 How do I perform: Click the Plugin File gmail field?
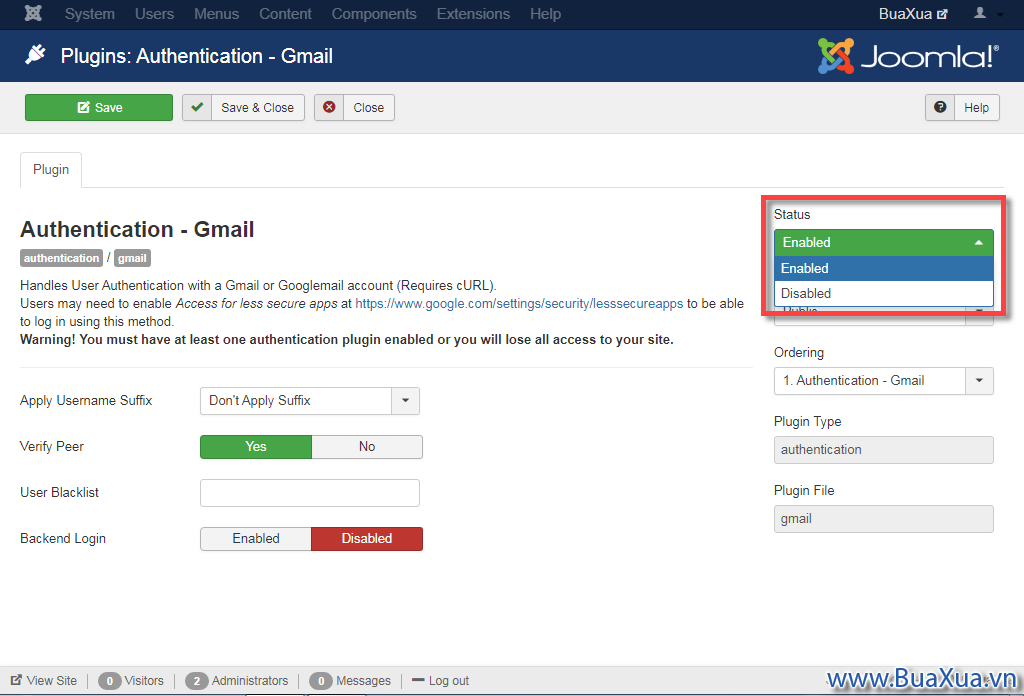[x=884, y=519]
